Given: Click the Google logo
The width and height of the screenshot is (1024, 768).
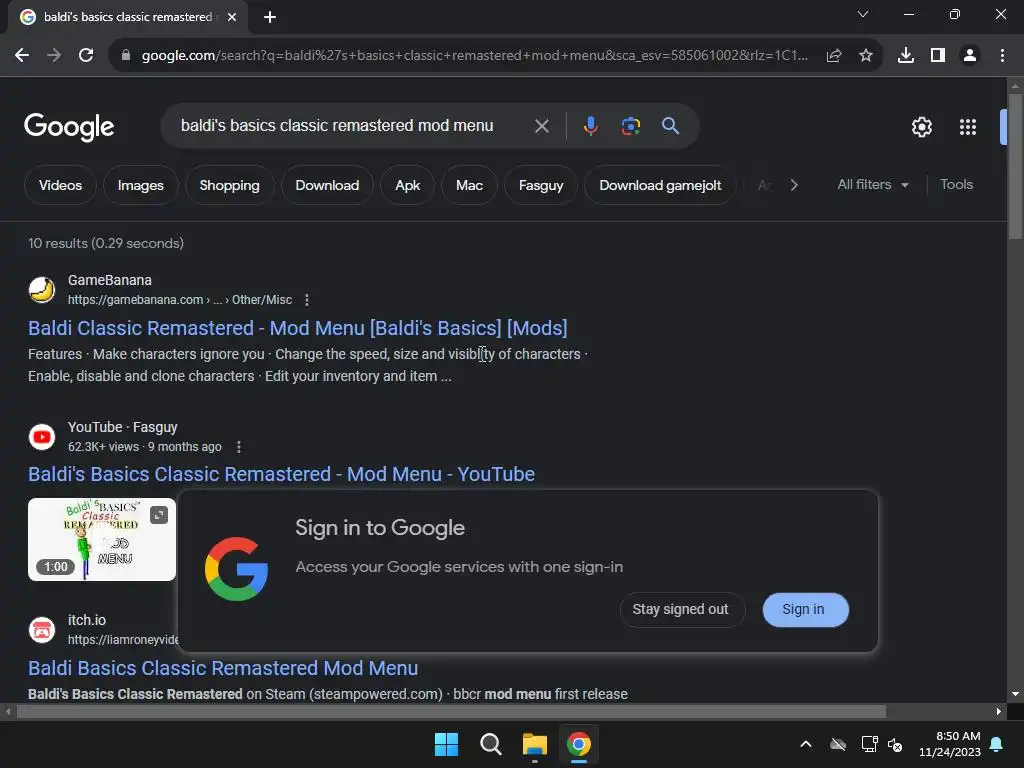Looking at the screenshot, I should (x=69, y=127).
